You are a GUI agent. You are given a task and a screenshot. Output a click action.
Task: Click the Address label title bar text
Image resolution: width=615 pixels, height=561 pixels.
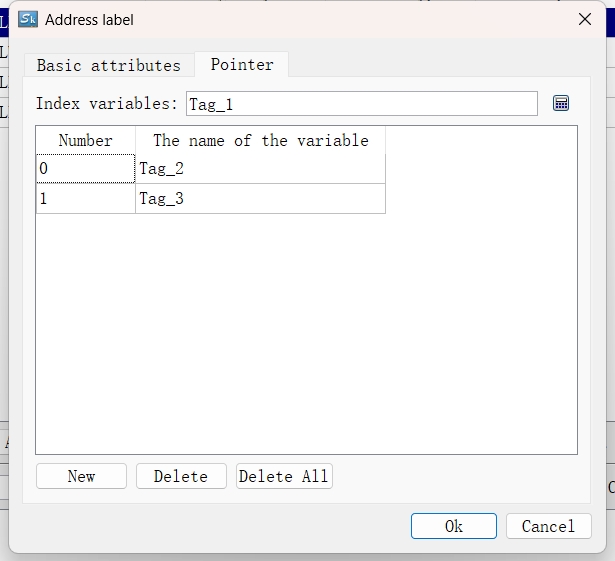click(89, 19)
